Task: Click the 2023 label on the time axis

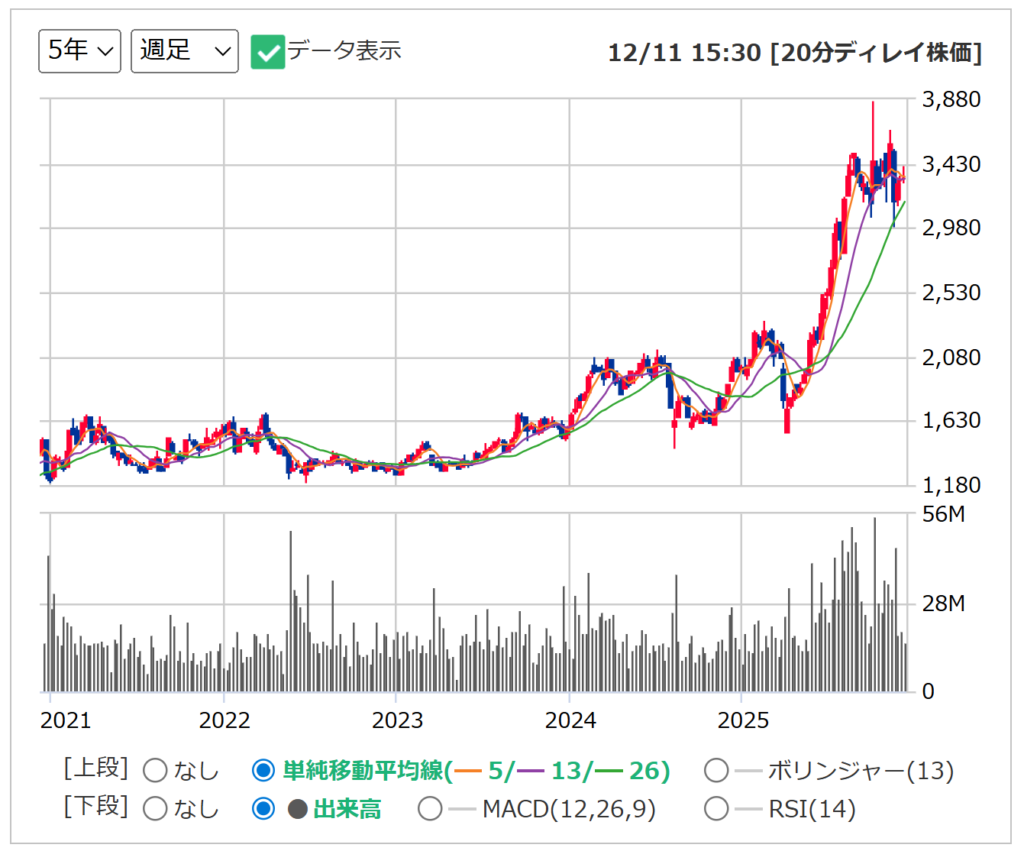Action: (397, 720)
